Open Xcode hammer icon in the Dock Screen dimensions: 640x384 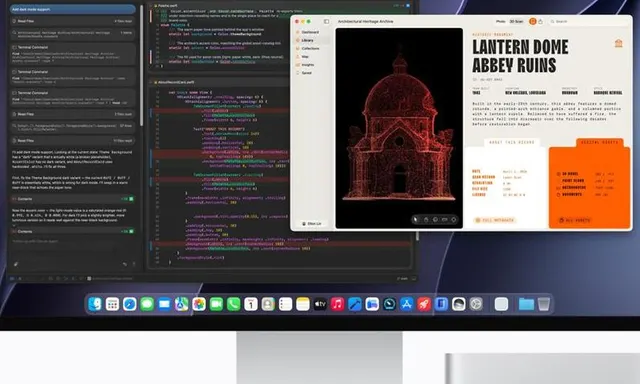[x=355, y=304]
